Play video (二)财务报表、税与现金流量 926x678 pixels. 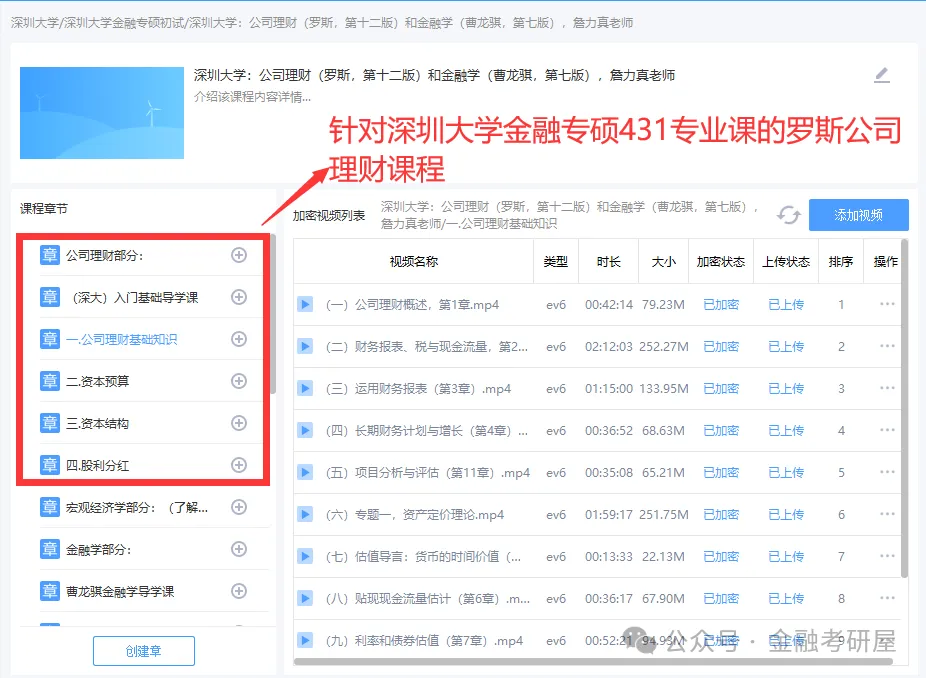(x=305, y=347)
